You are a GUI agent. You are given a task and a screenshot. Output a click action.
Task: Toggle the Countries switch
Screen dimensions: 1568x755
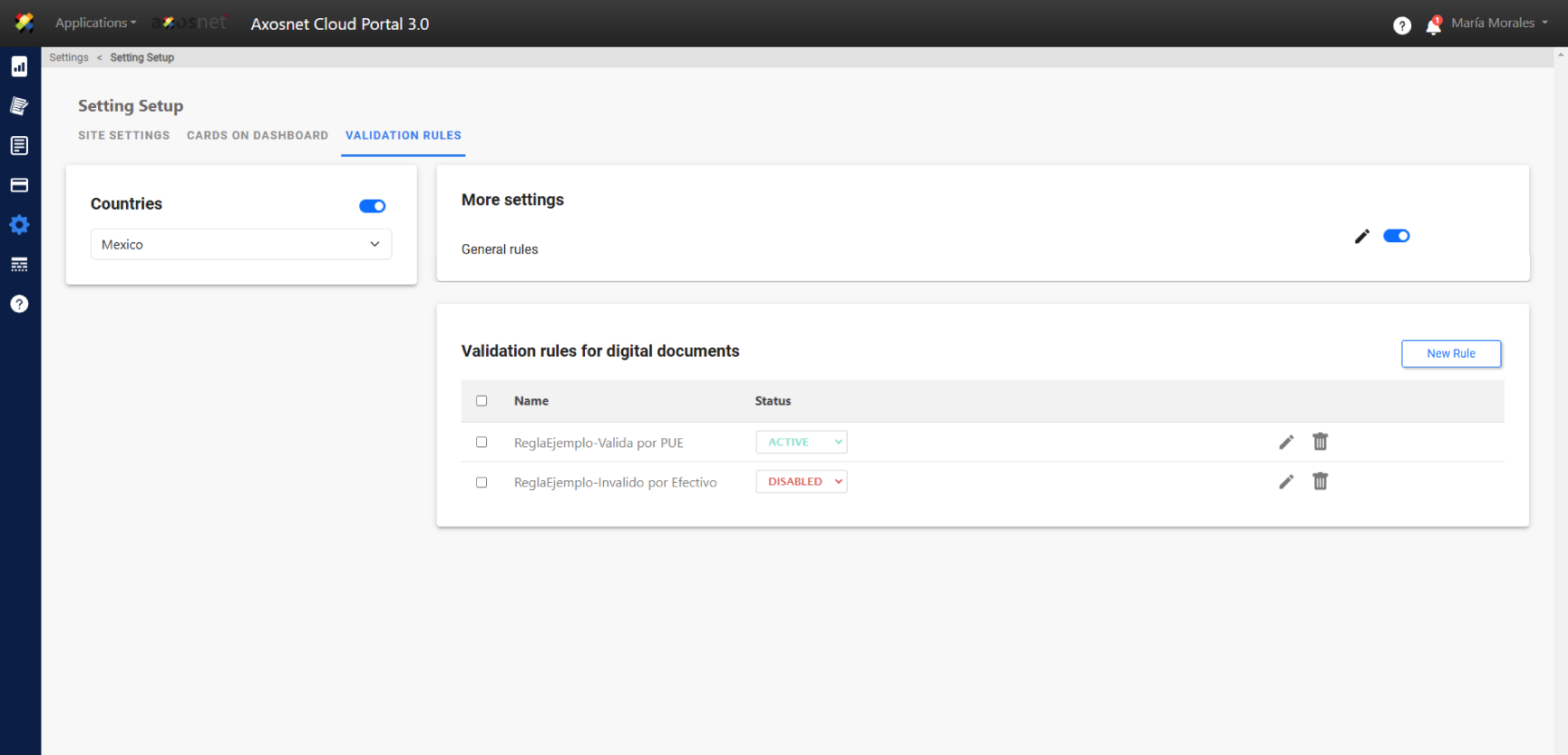372,206
